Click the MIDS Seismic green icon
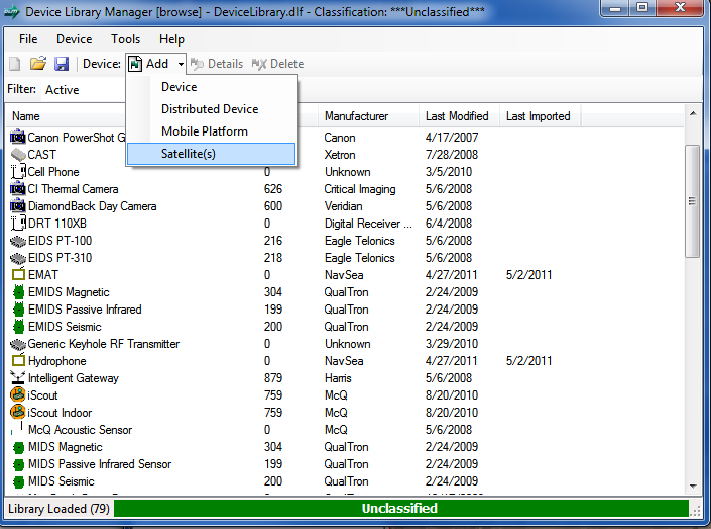Screen dimensions: 711x529 click(18, 482)
